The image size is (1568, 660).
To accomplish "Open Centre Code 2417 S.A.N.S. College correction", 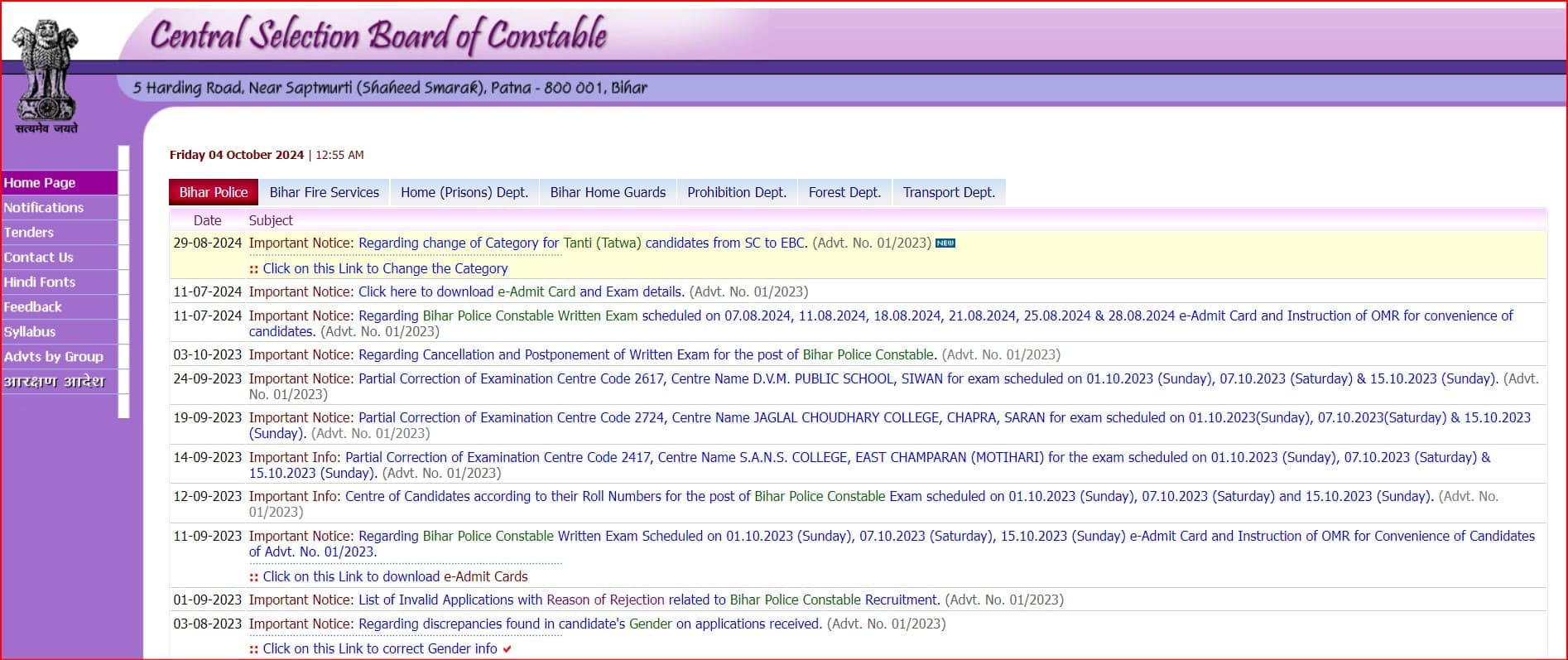I will (869, 465).
